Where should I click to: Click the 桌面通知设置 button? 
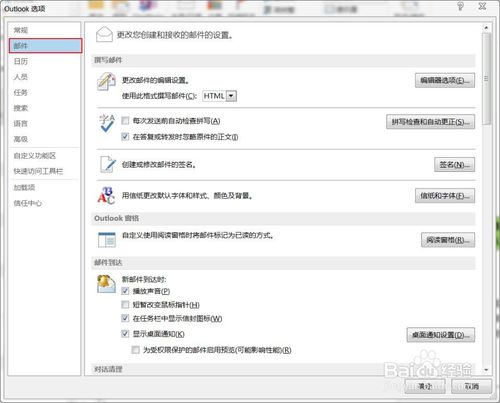click(x=441, y=335)
